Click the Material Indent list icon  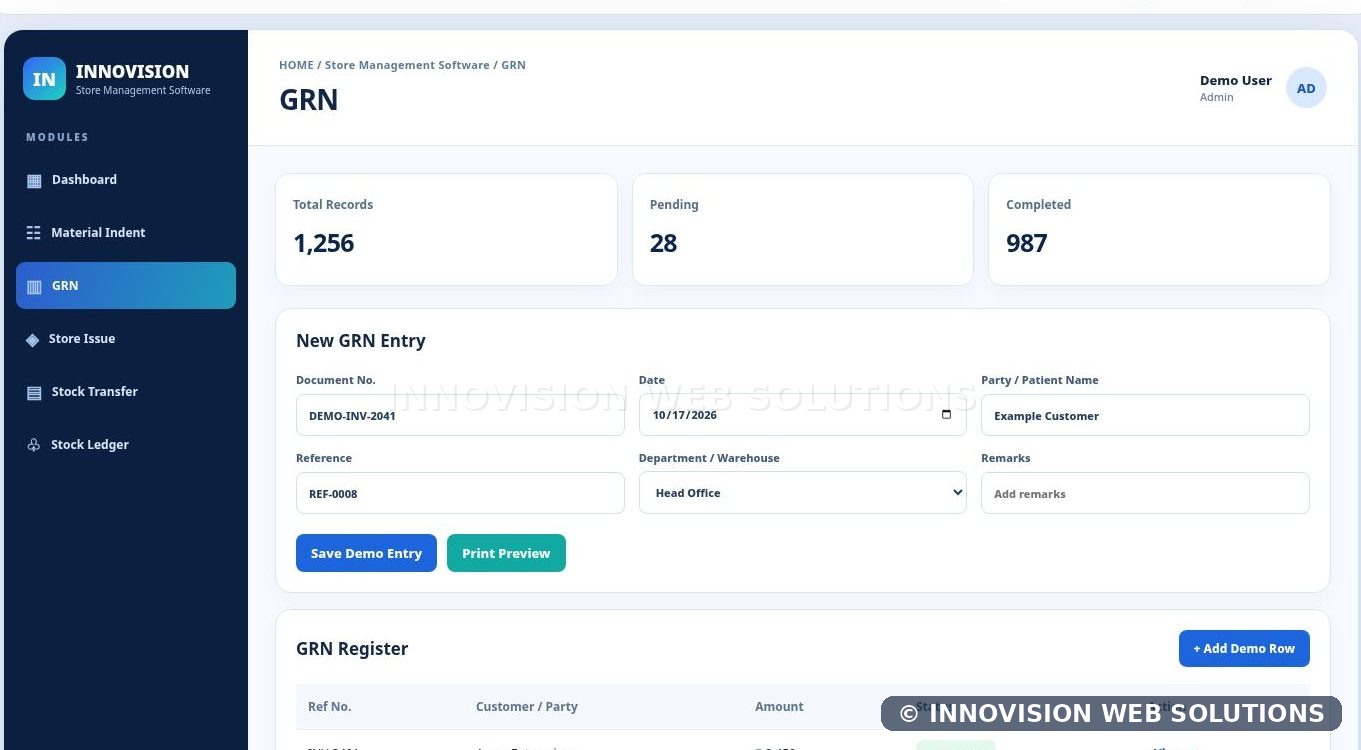[x=34, y=233]
